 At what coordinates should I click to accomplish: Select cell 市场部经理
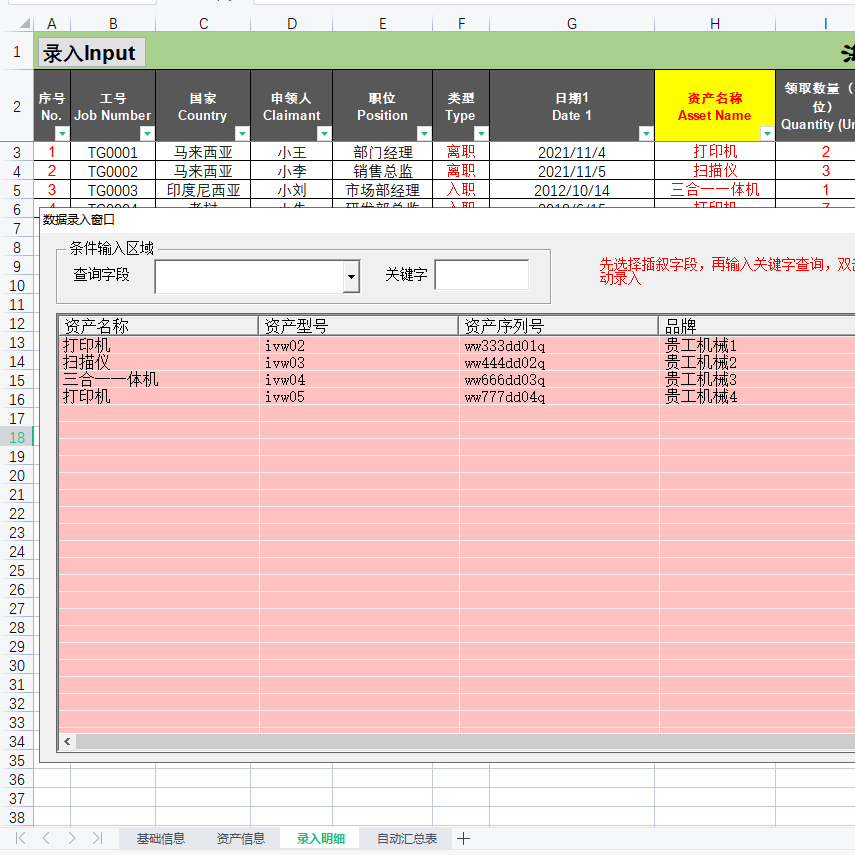point(382,190)
